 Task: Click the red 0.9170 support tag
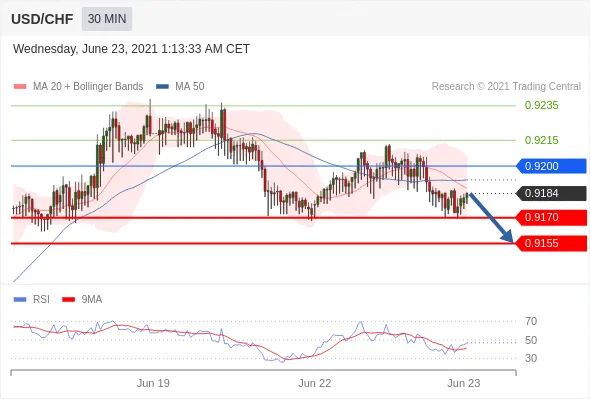pos(551,217)
